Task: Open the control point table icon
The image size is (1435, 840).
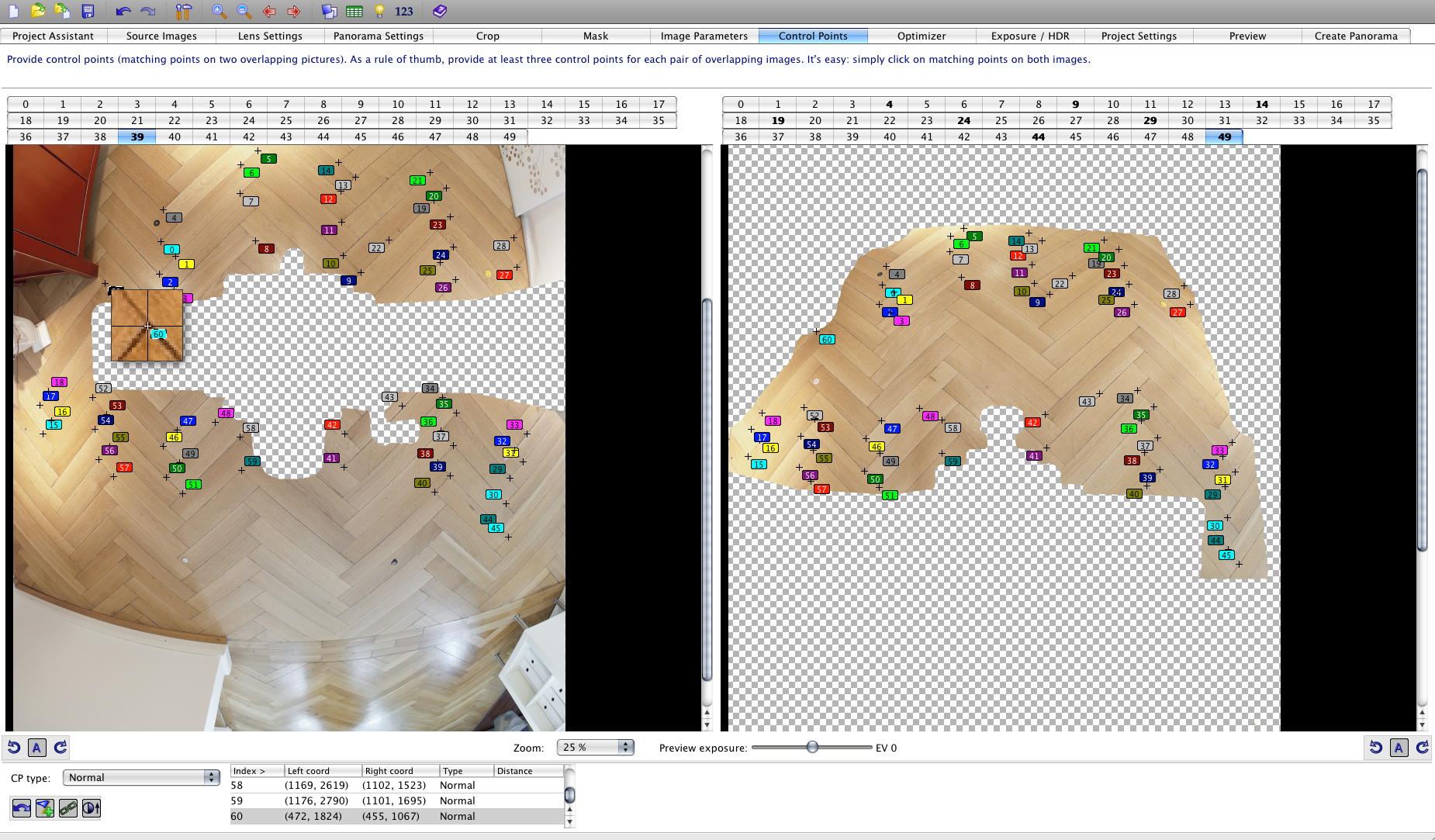Action: coord(354,11)
